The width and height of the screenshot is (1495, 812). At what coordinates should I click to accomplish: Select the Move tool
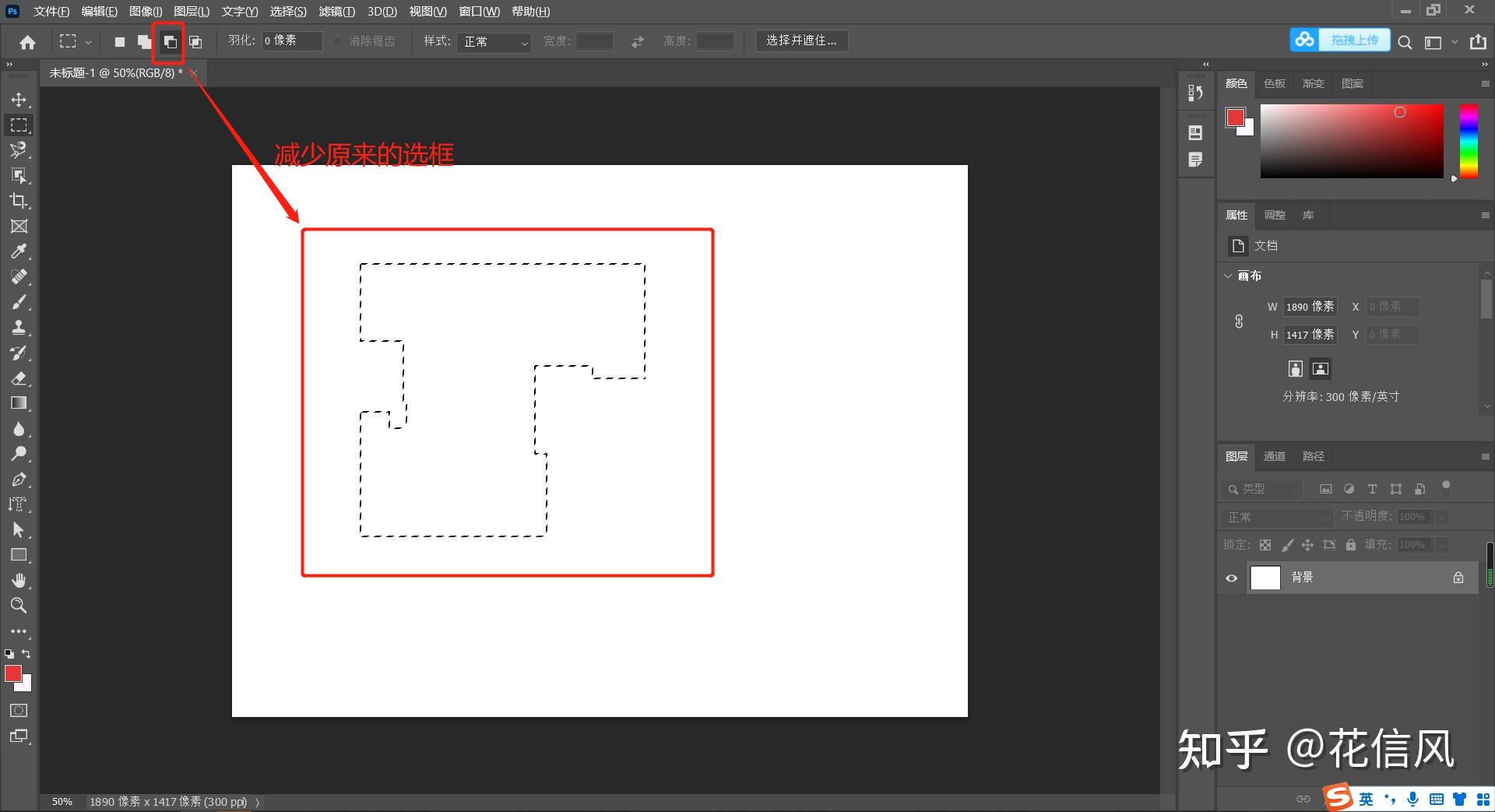pos(19,100)
